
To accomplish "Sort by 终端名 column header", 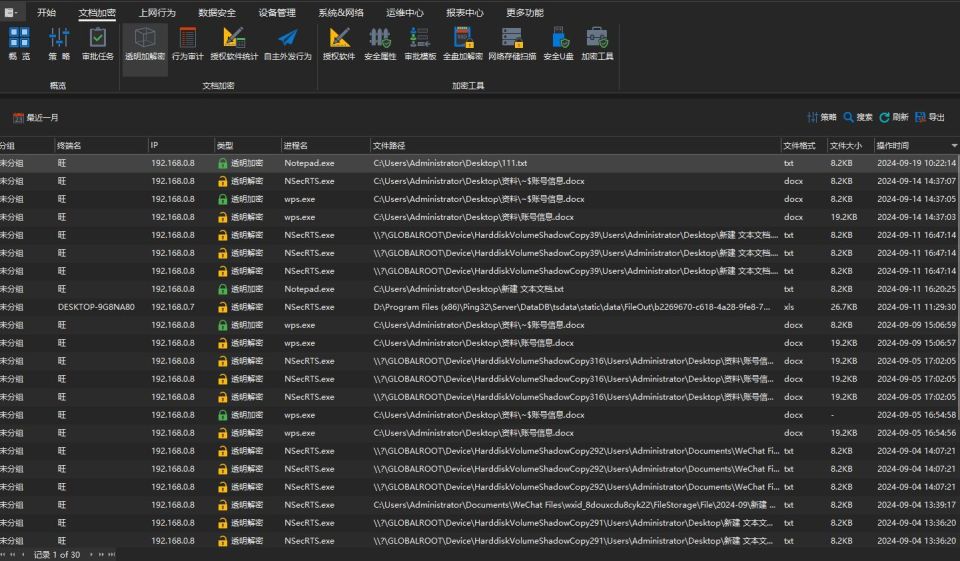I will [100, 146].
